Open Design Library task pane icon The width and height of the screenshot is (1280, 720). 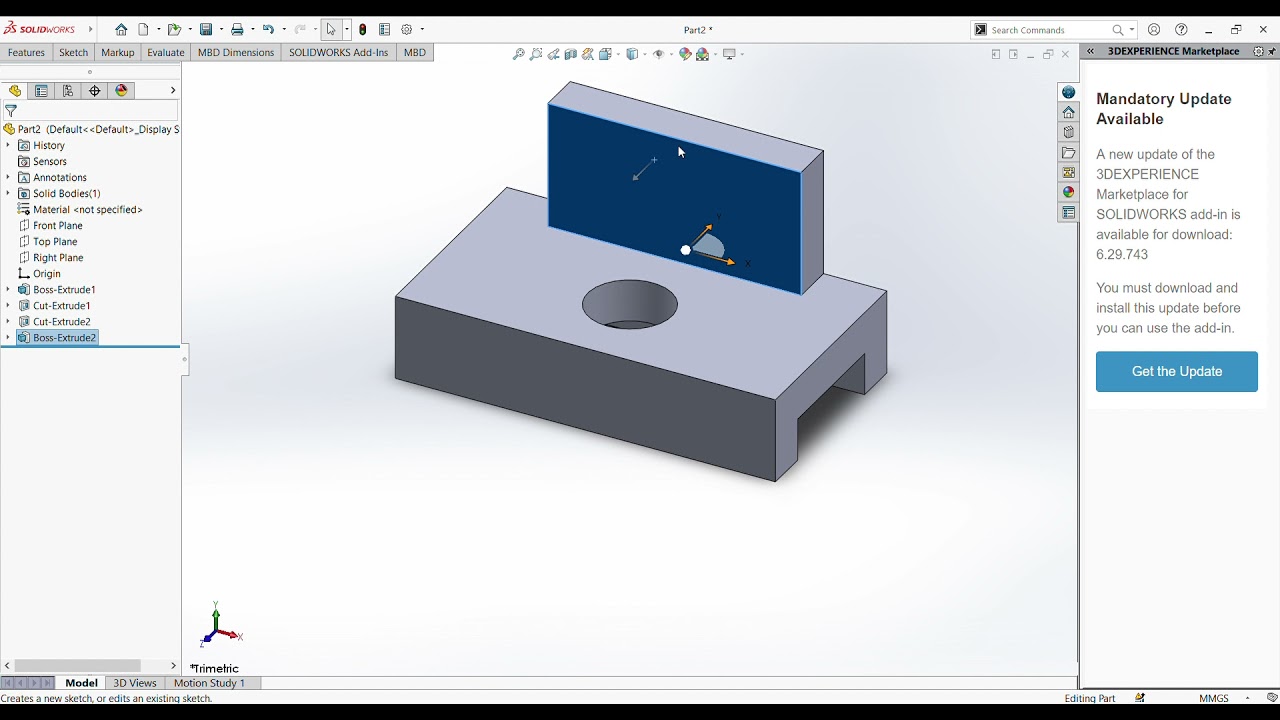pos(1069,132)
